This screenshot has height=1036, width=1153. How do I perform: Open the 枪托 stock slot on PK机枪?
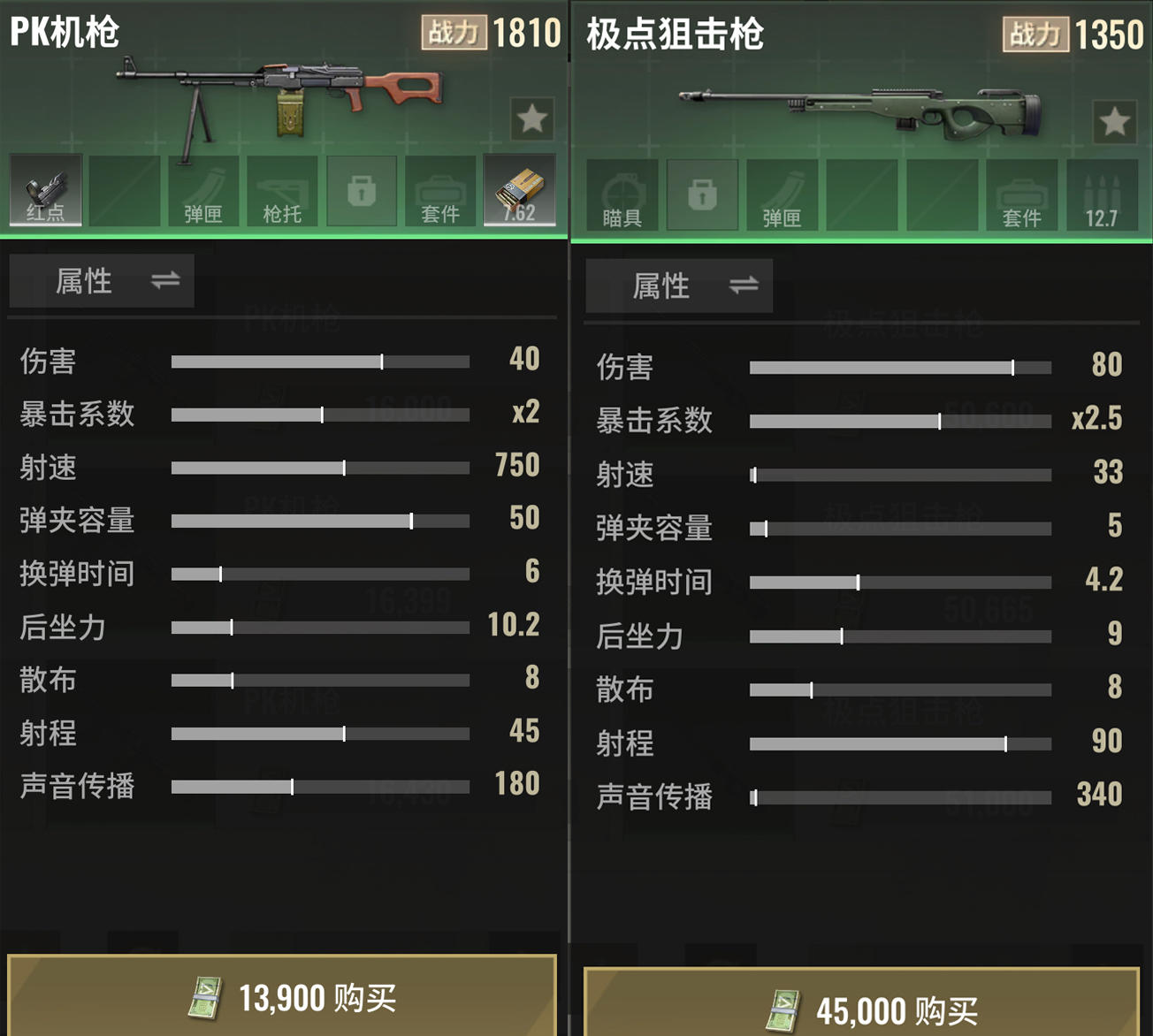point(282,190)
